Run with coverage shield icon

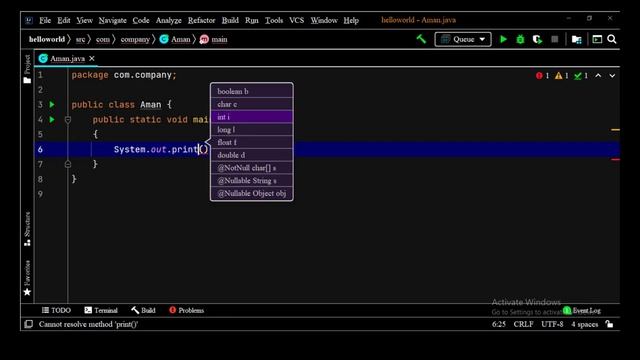(537, 39)
